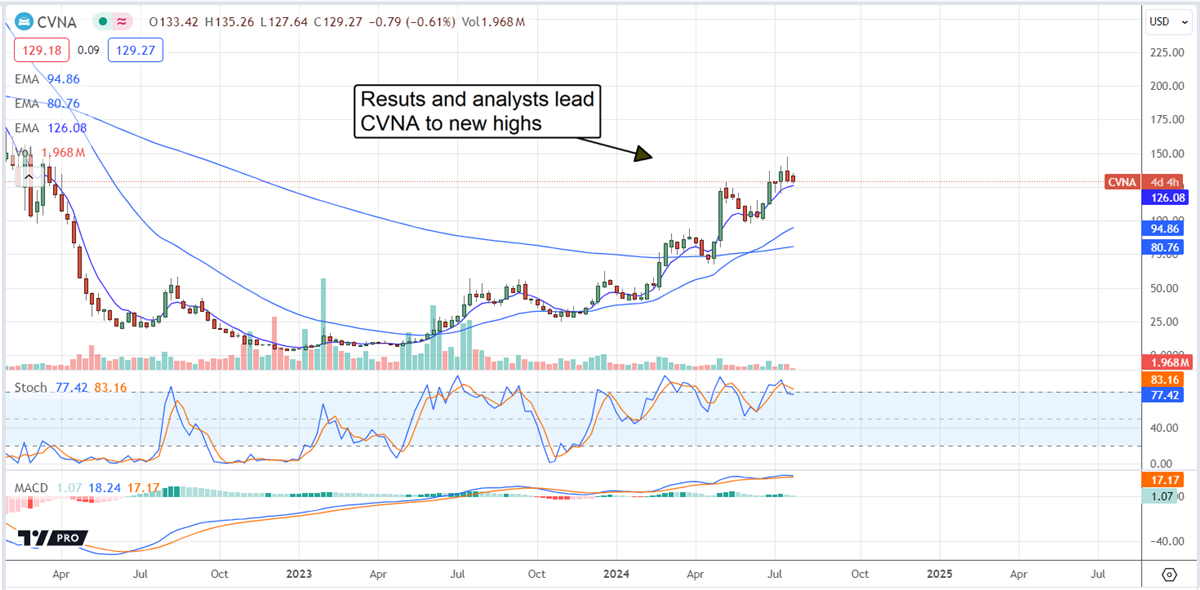Click the CVNA price label tag
Viewport: 1200px width, 590px height.
(x=1120, y=182)
